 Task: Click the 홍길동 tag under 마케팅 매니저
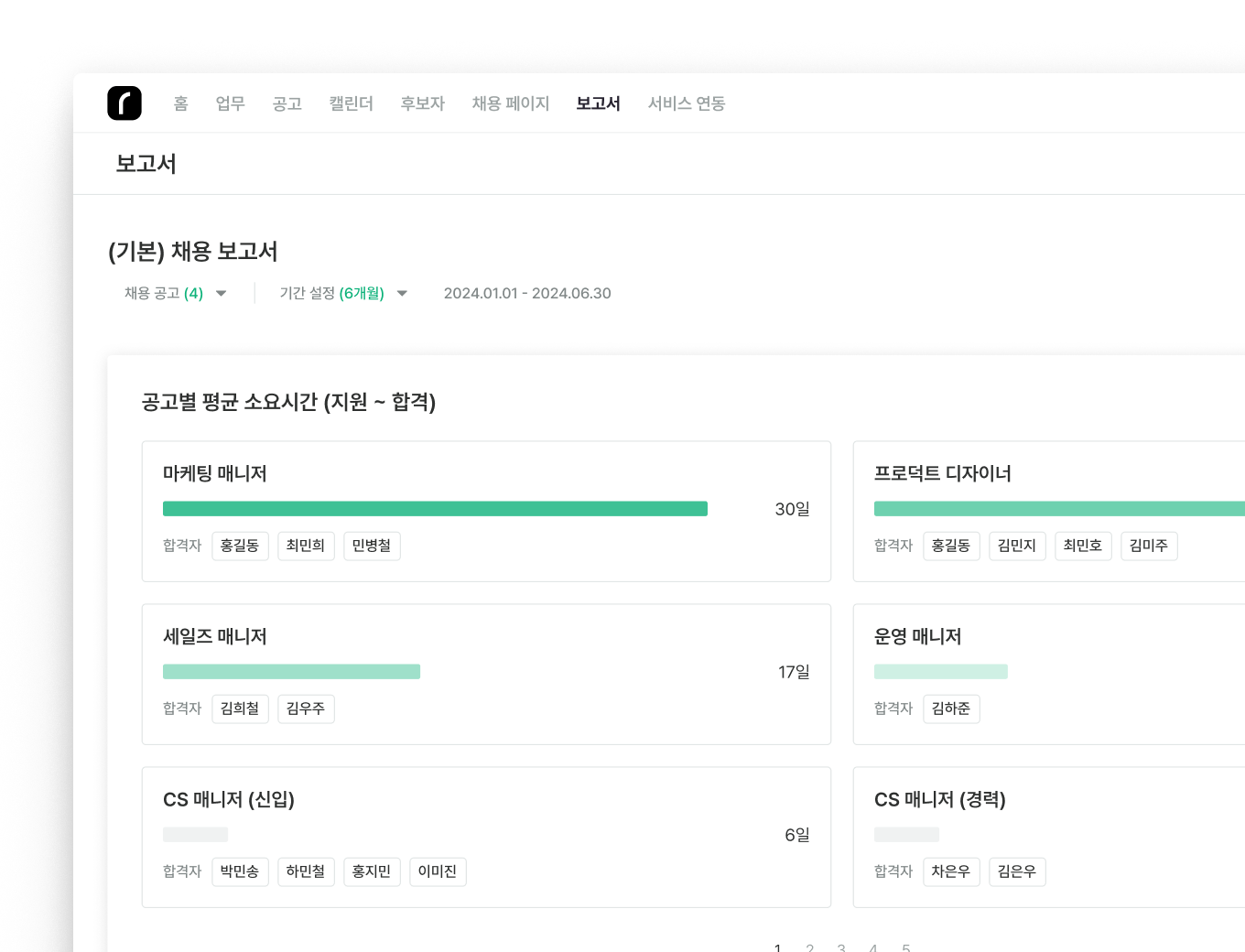[x=240, y=546]
